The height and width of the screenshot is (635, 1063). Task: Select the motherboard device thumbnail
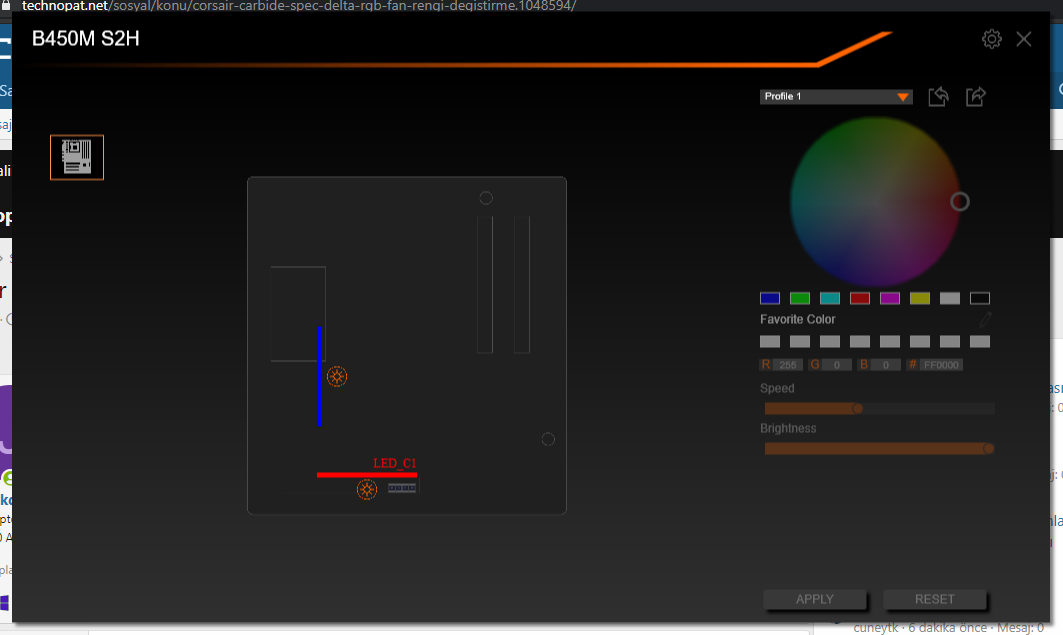77,157
